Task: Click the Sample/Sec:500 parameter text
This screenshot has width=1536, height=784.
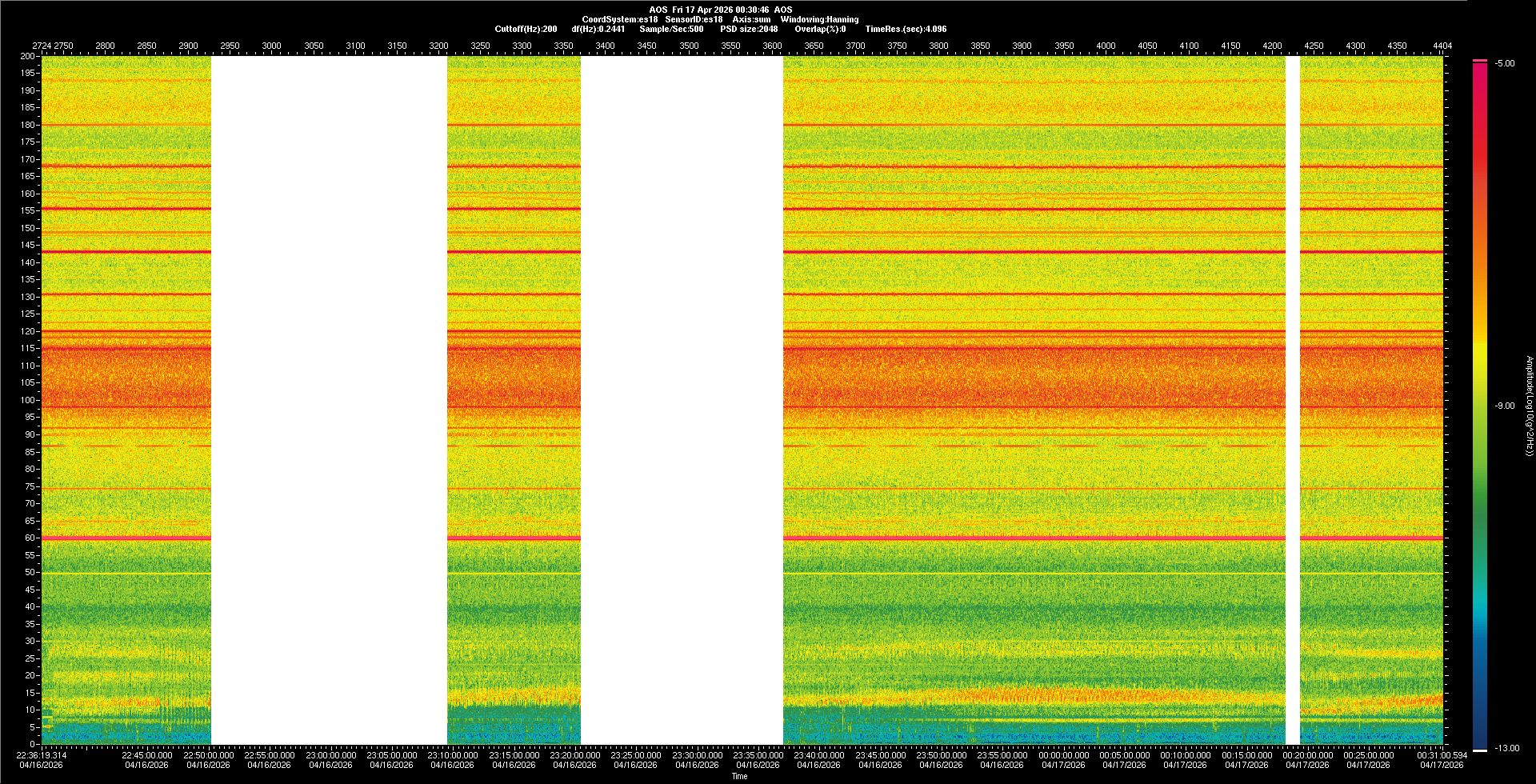Action: (x=671, y=29)
